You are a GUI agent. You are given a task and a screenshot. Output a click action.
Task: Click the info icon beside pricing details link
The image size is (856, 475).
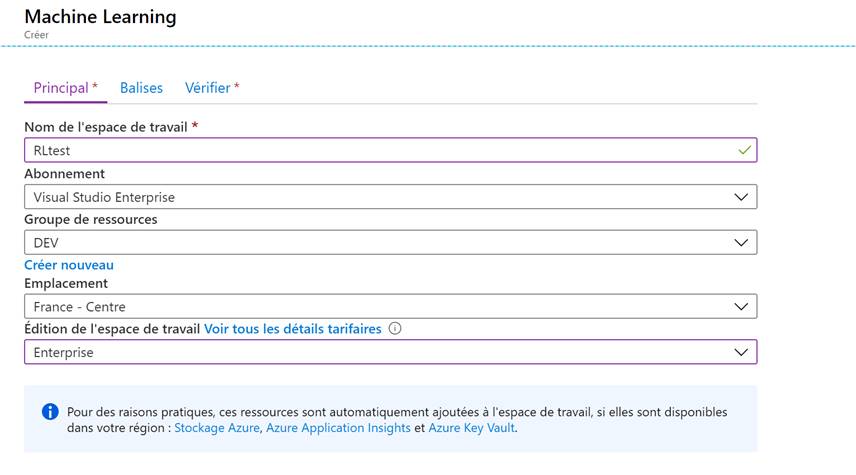(395, 329)
